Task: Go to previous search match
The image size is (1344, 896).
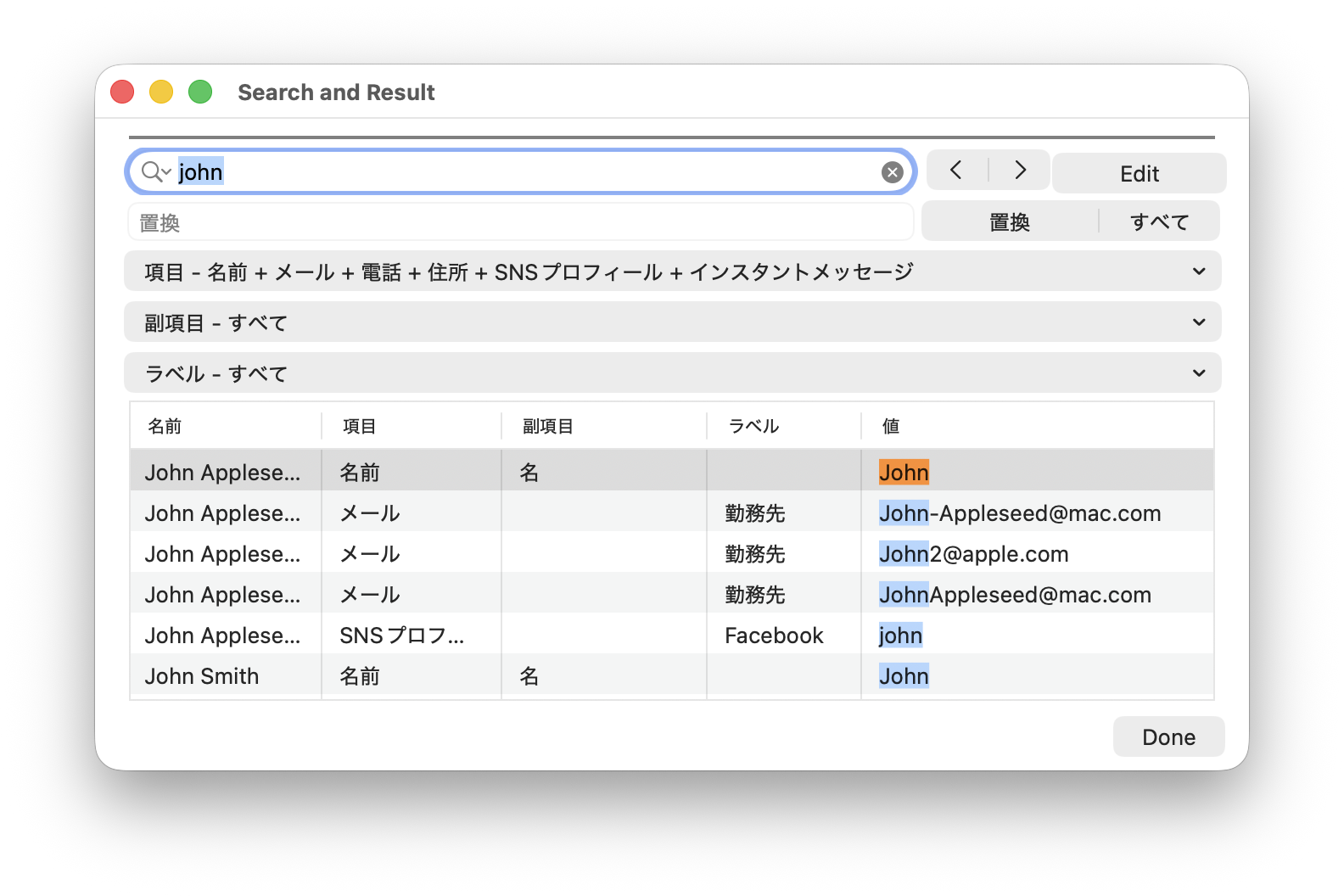Action: click(957, 171)
